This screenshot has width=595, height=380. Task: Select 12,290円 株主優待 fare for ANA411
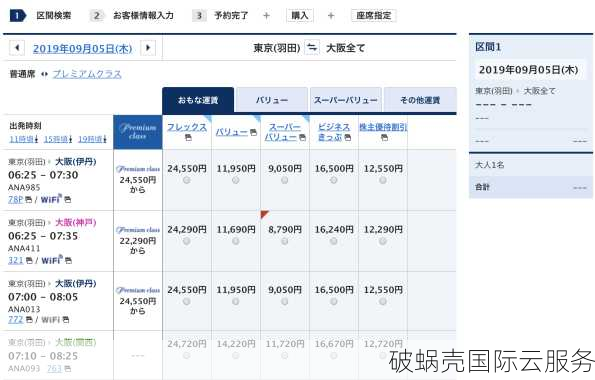383,241
